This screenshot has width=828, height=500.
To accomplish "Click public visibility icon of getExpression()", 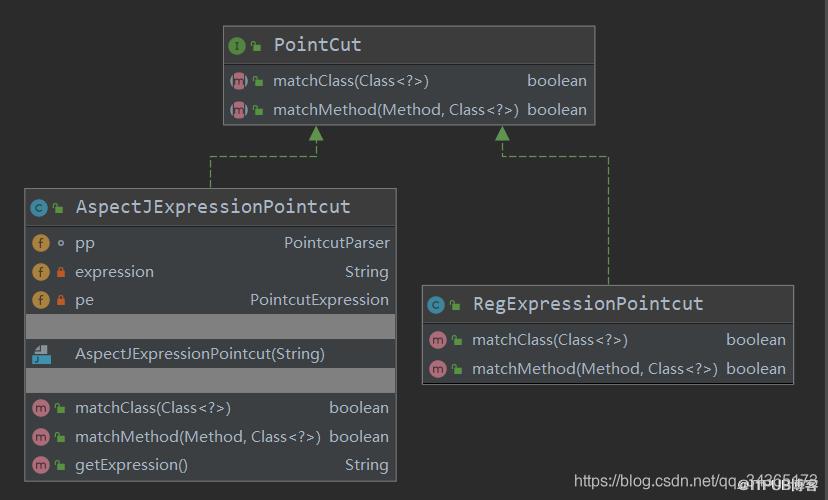I will click(x=60, y=466).
